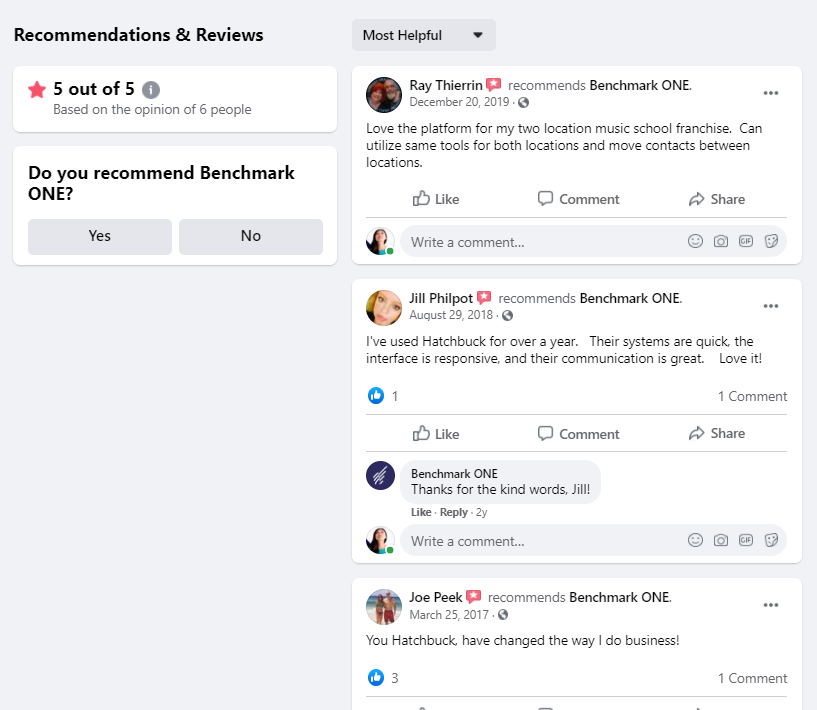Like Jill Philpot's review

click(436, 434)
